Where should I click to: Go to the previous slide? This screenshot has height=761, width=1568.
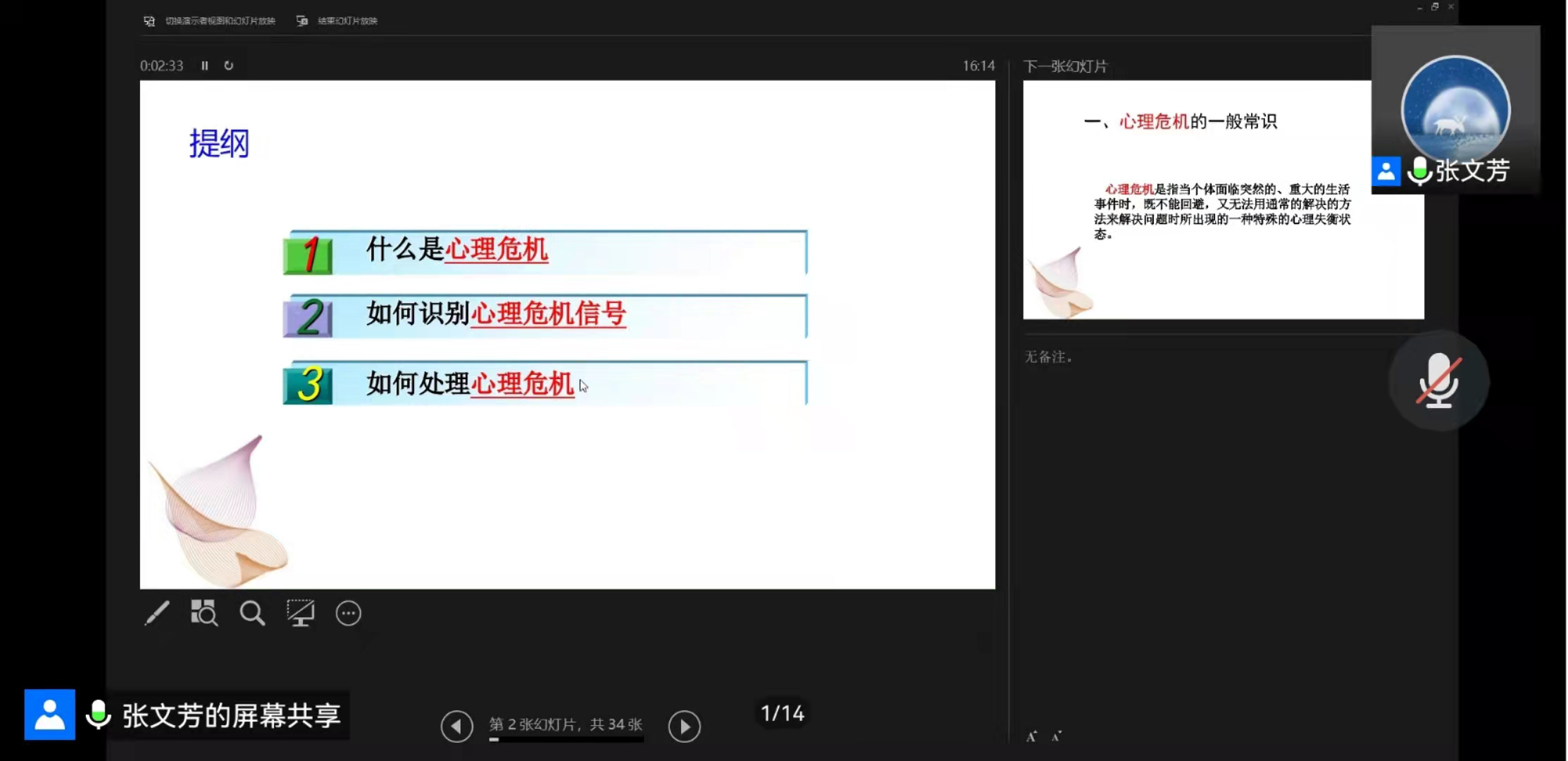(x=456, y=726)
